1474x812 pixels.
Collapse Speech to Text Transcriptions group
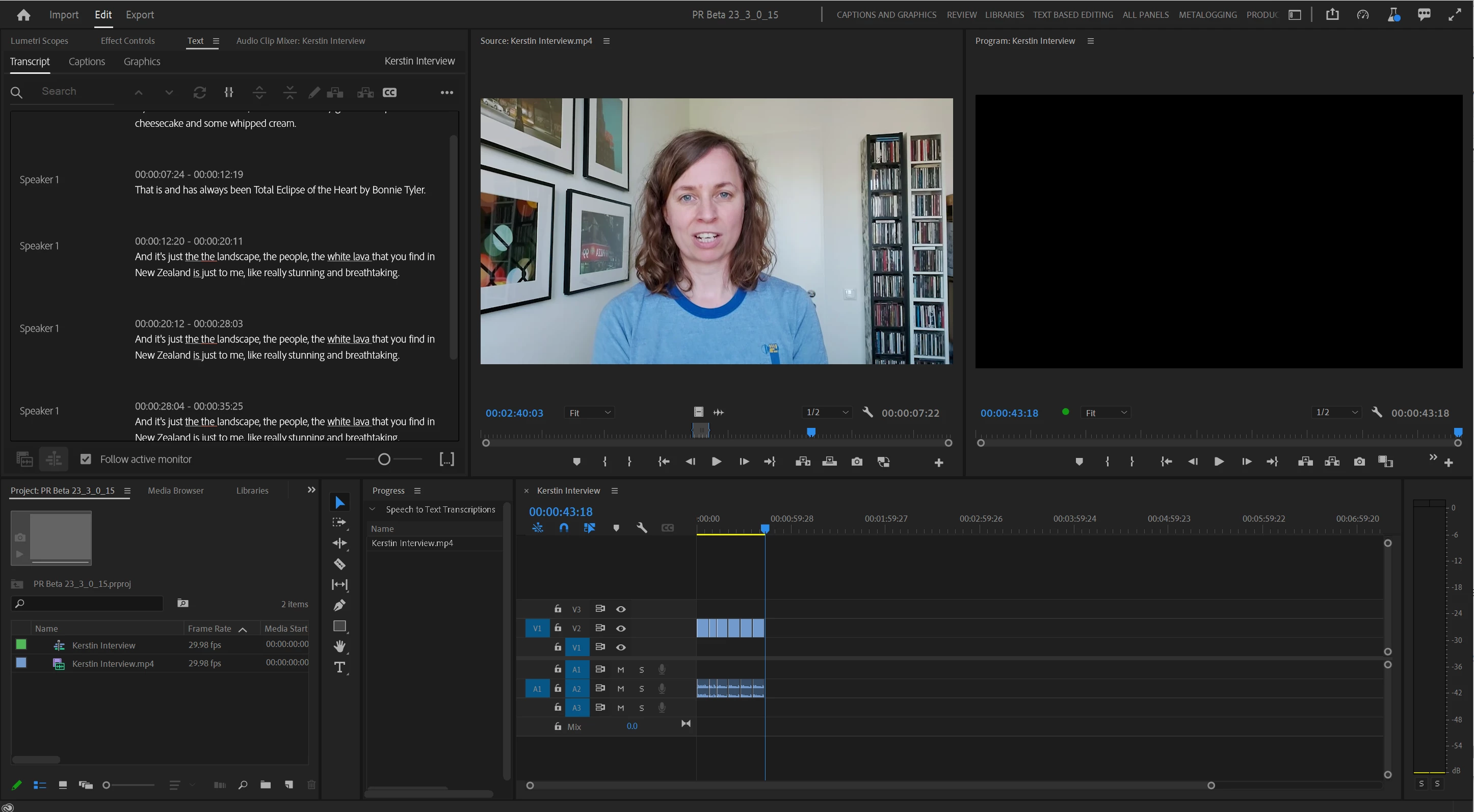[x=373, y=509]
